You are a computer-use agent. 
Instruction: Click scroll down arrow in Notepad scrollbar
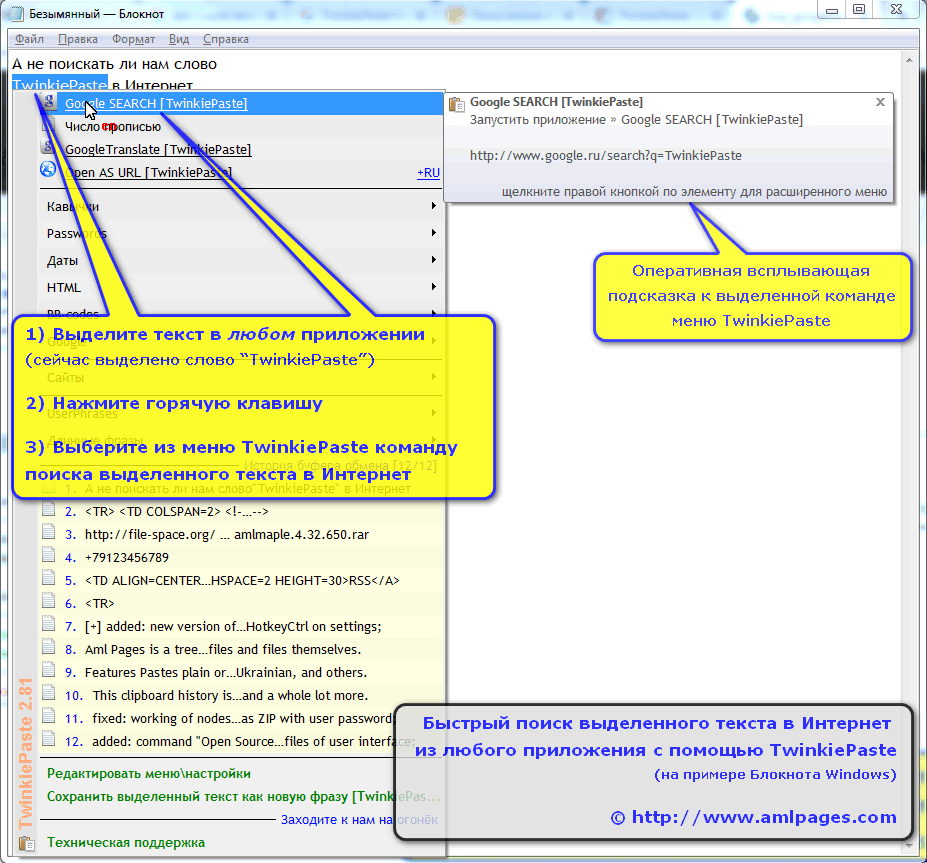click(909, 846)
